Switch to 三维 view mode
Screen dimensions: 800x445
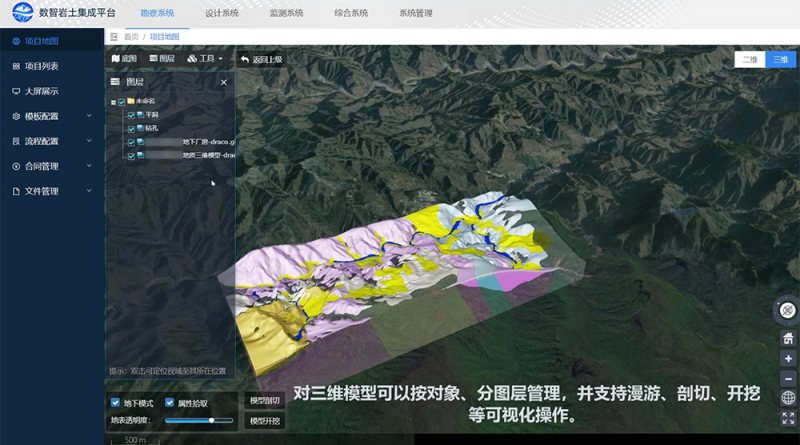click(x=780, y=60)
